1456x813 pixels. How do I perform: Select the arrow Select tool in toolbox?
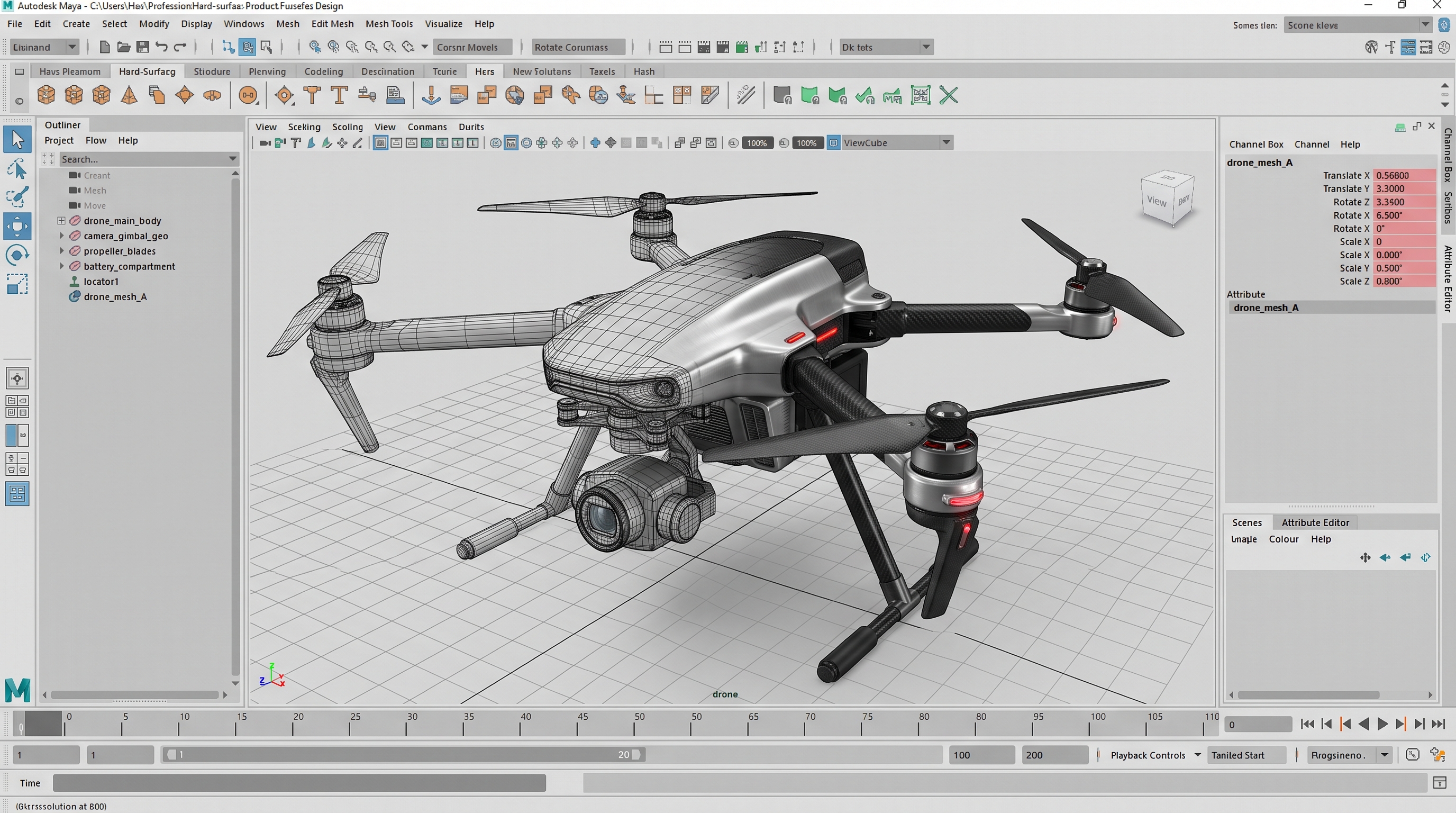coord(17,139)
